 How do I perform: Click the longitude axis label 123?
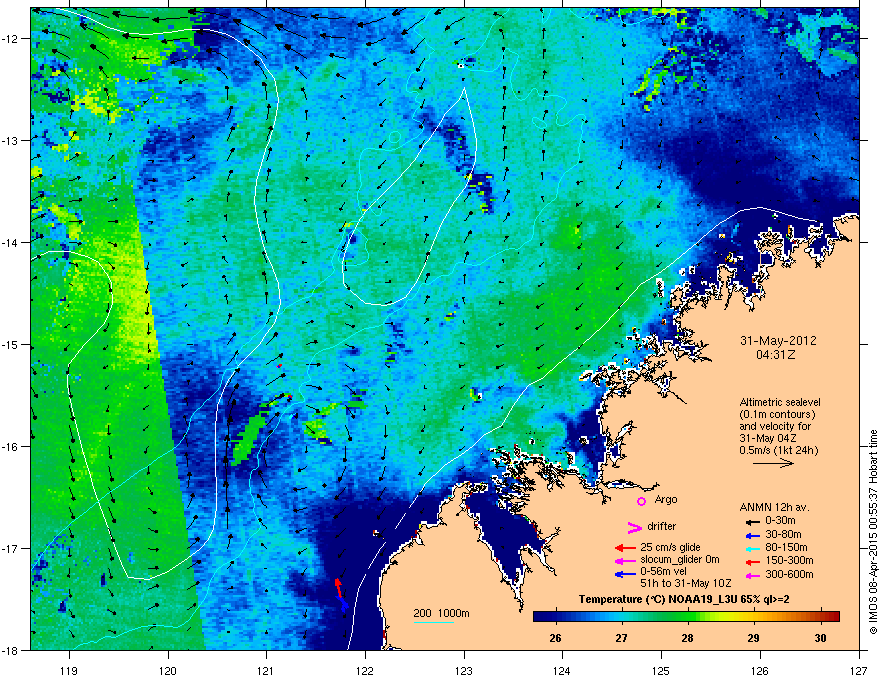point(464,670)
